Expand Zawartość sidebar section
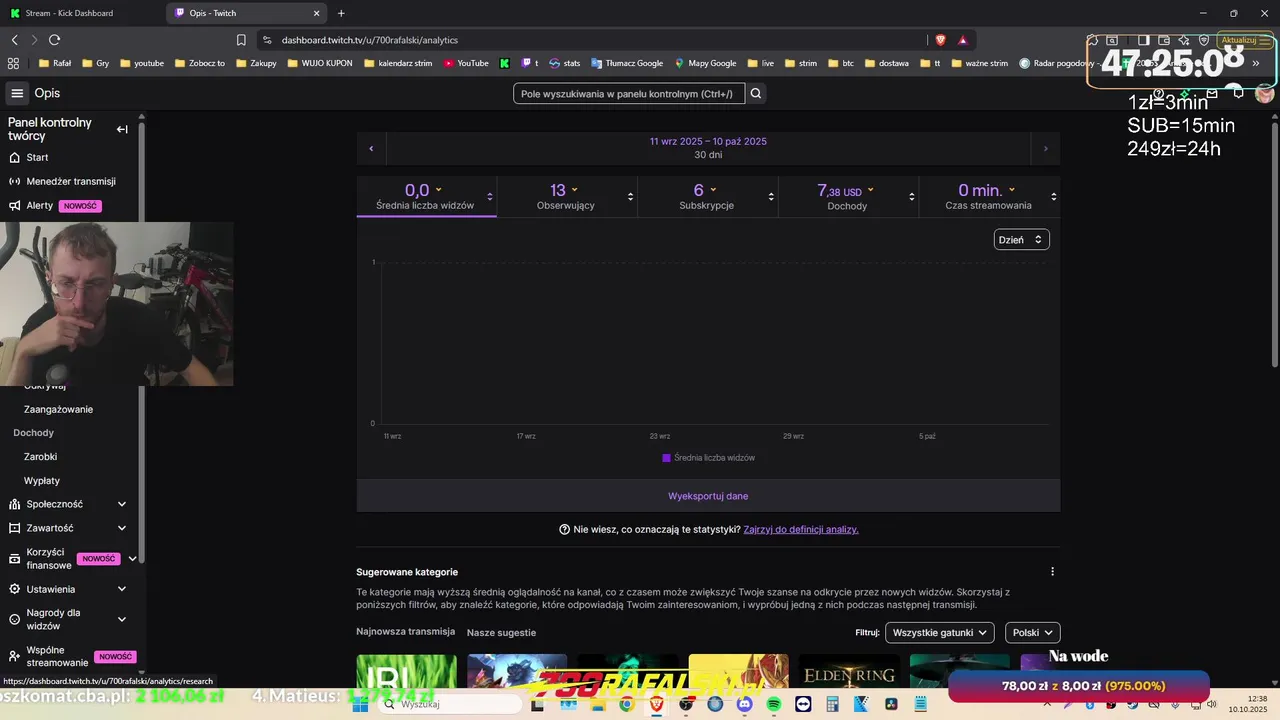Screen dimensions: 1280x720 tap(122, 528)
